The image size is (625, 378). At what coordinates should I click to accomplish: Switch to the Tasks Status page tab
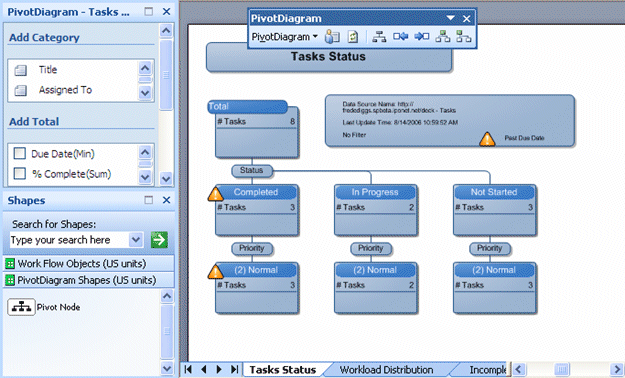(x=283, y=370)
